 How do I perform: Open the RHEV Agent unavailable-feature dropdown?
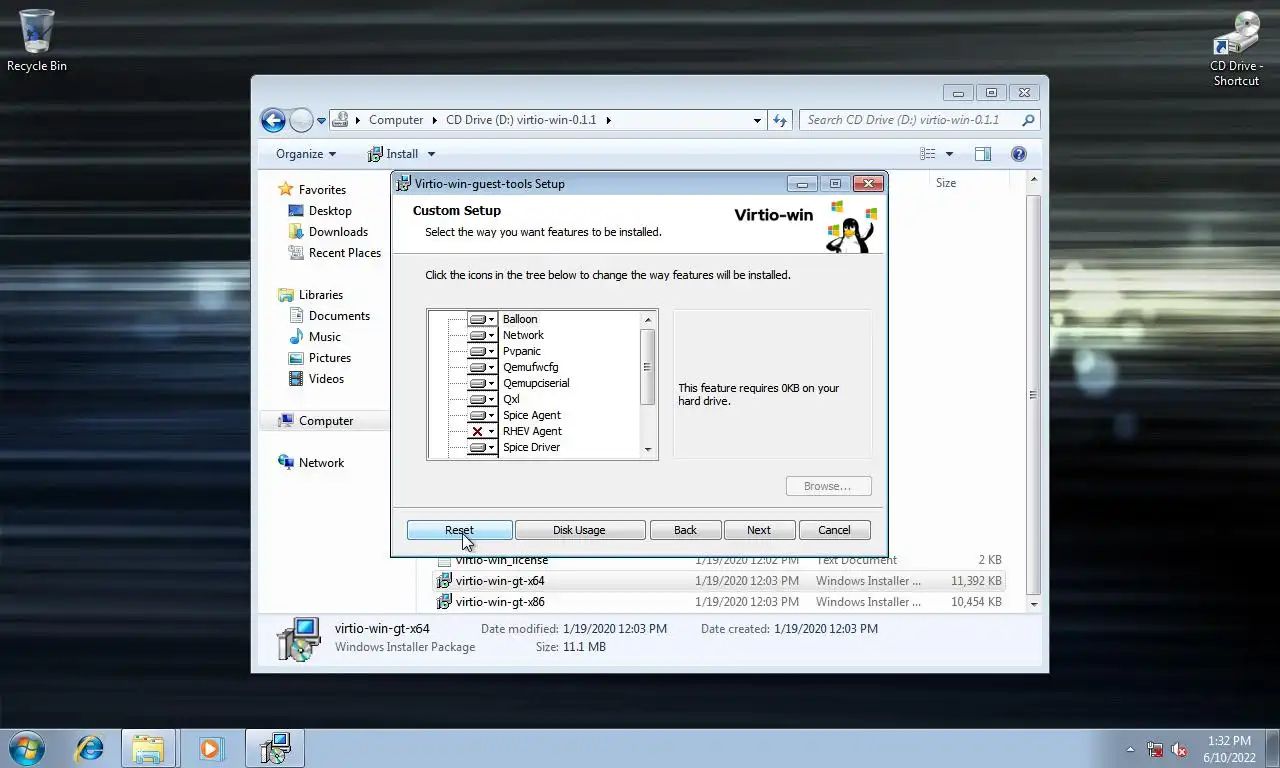(x=482, y=431)
